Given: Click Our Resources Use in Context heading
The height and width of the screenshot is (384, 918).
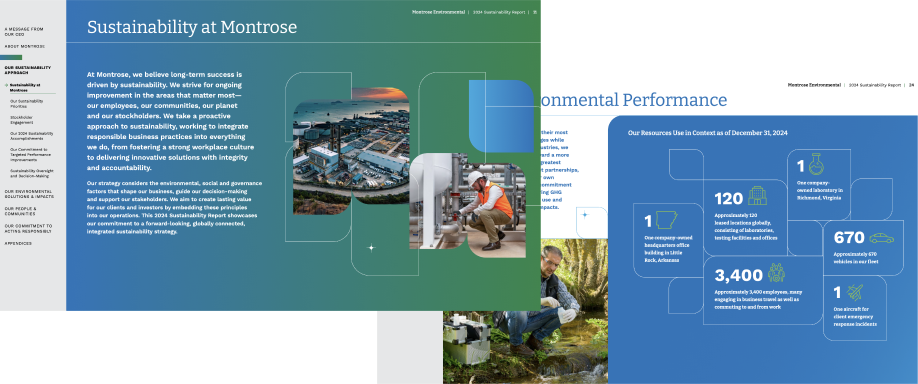Looking at the screenshot, I should tap(707, 133).
